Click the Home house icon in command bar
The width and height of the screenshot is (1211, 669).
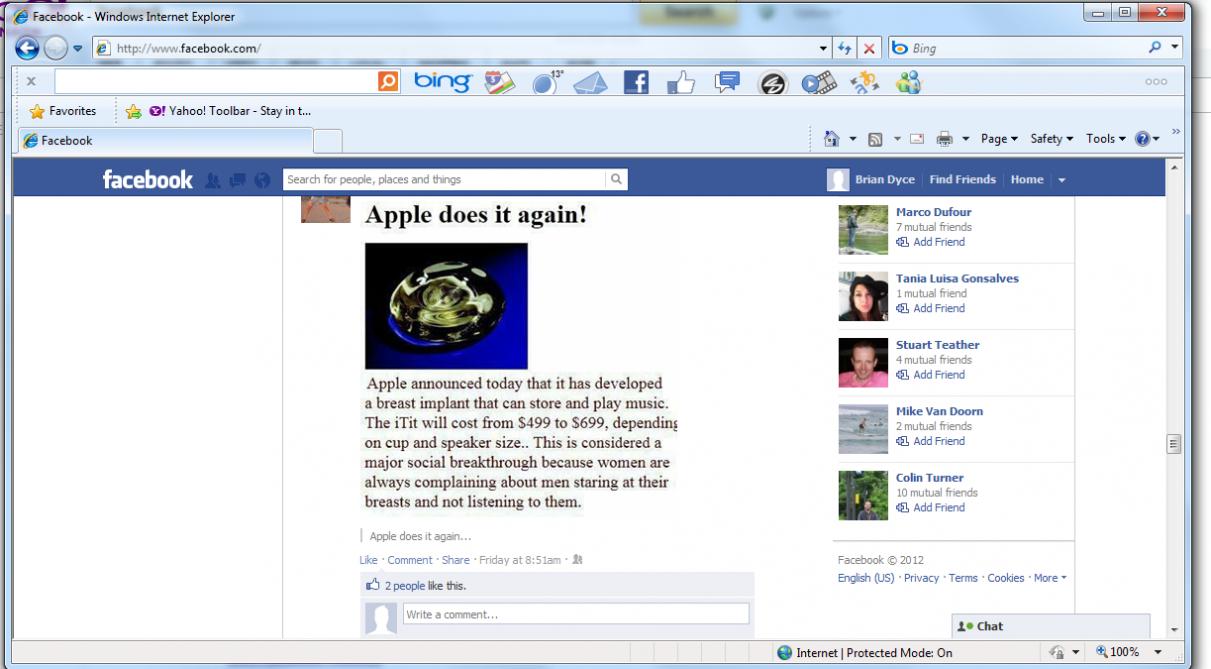click(830, 139)
